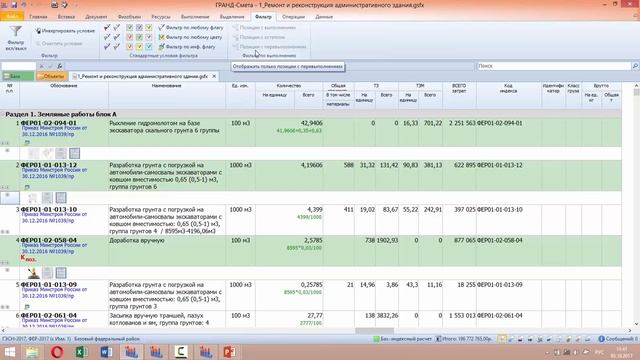Viewport: 640px width, 360px height.
Task: Open the Сообщений messages indicator
Action: 618,339
